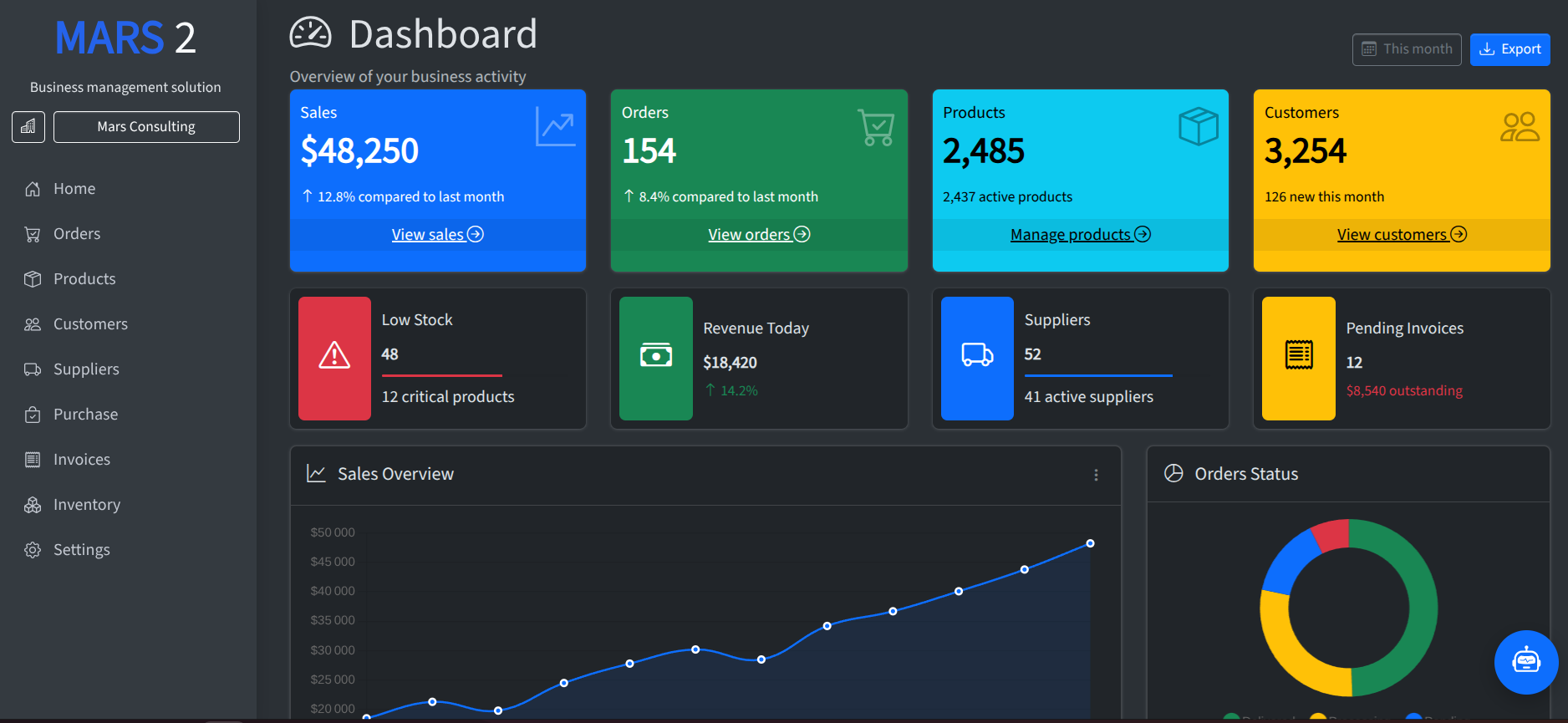Click the last data point on sales chart
This screenshot has width=1568, height=723.
1090,543
